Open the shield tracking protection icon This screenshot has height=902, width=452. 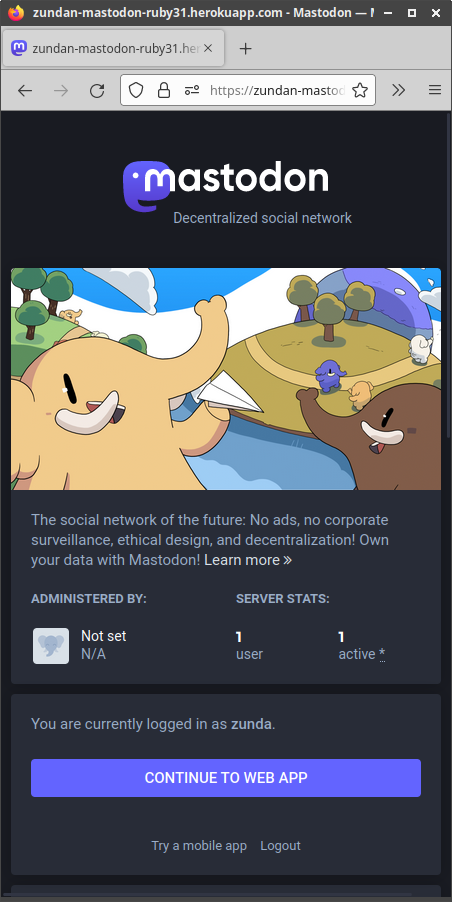[x=136, y=90]
